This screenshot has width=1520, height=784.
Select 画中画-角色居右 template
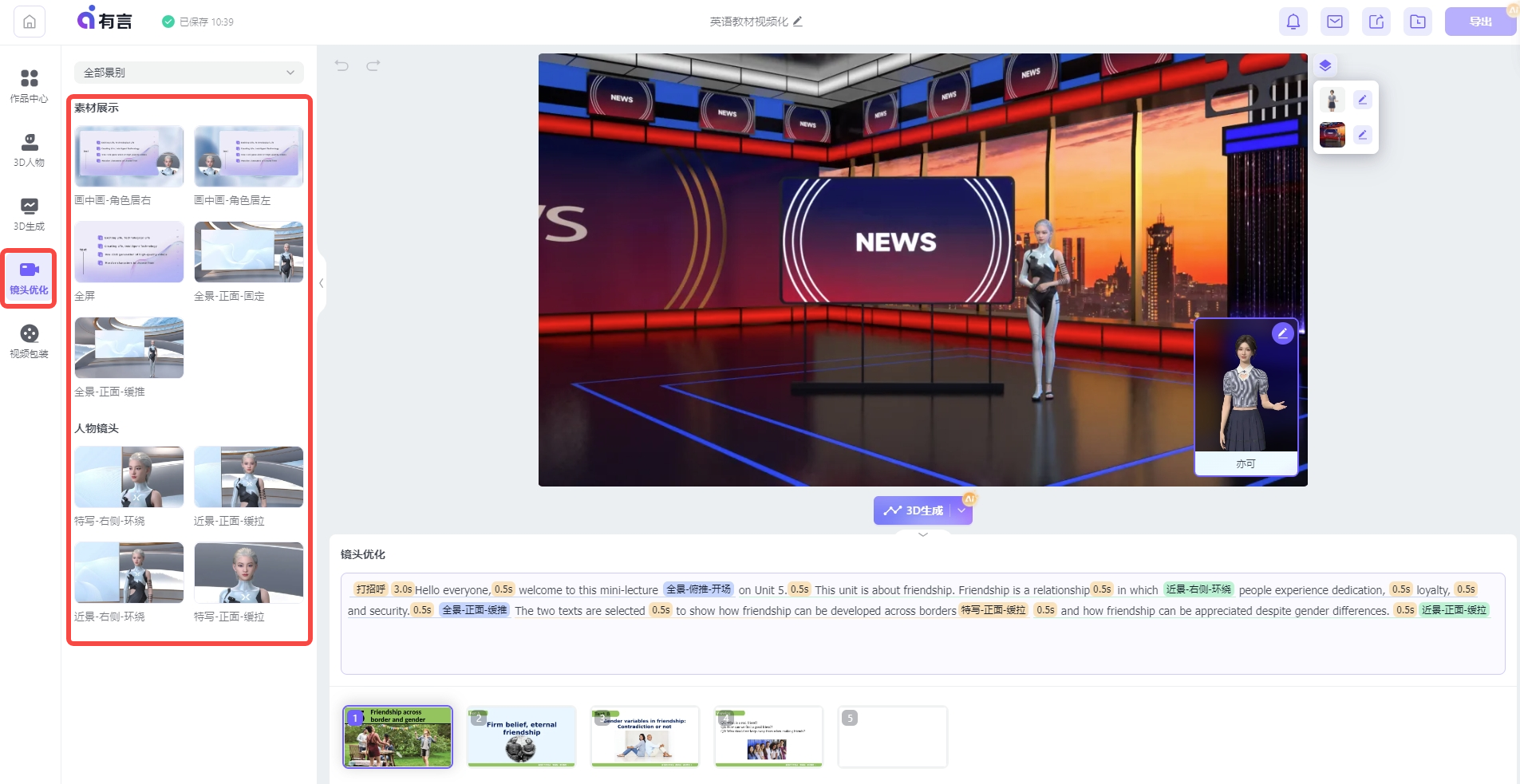pos(129,156)
